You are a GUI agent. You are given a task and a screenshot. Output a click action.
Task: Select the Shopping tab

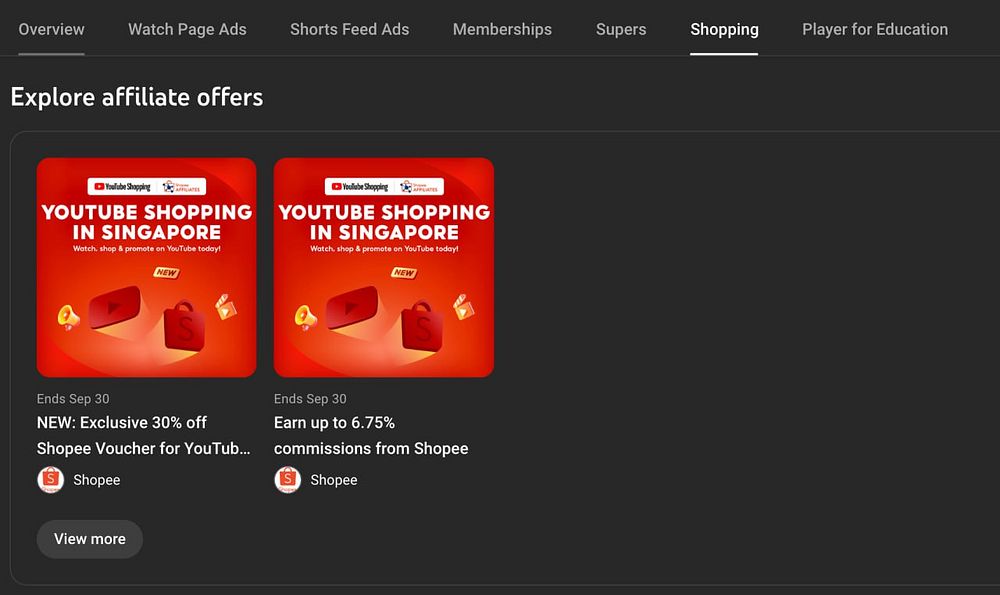pyautogui.click(x=724, y=29)
